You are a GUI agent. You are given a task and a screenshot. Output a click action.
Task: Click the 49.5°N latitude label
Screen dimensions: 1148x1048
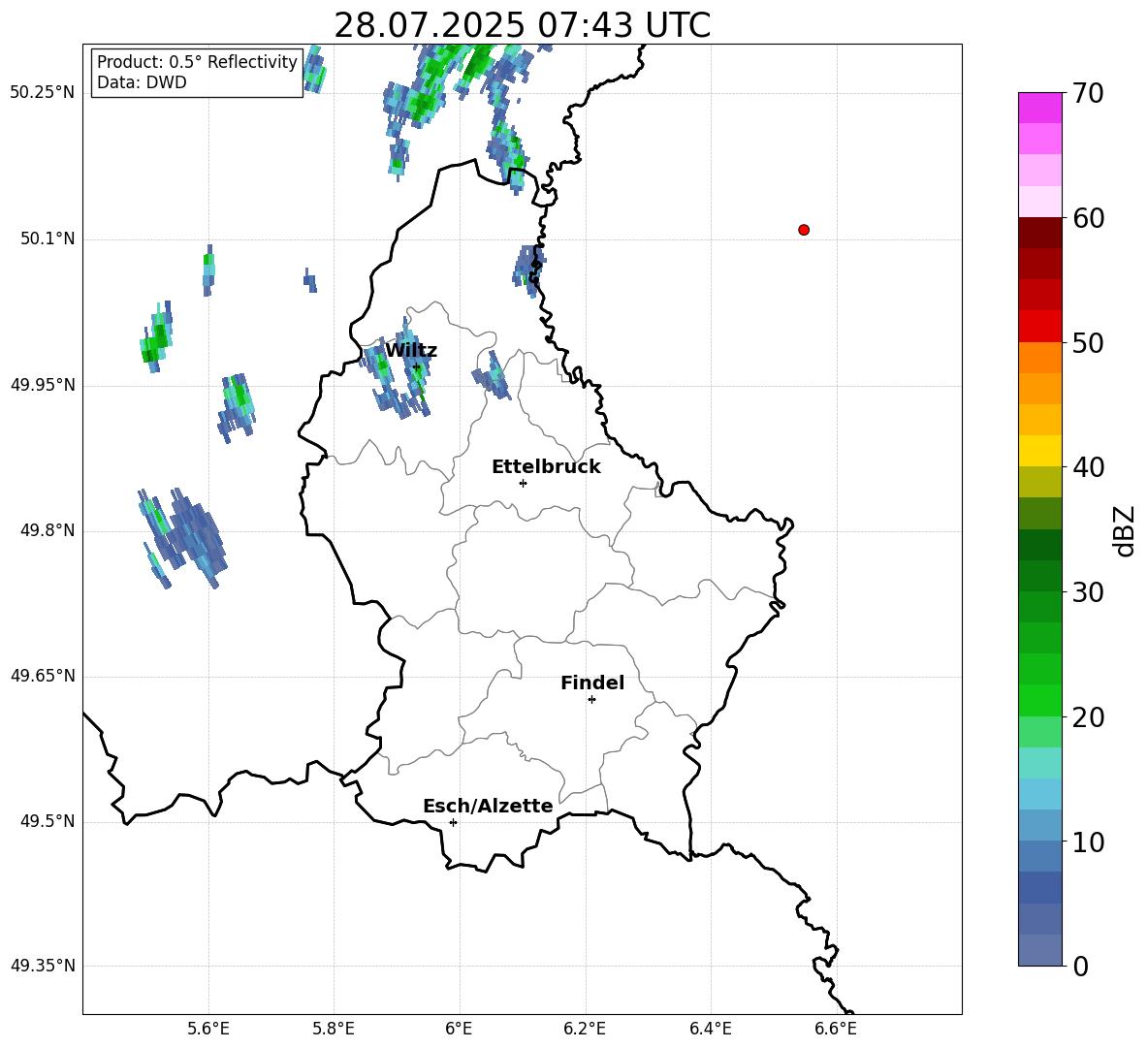tap(48, 821)
